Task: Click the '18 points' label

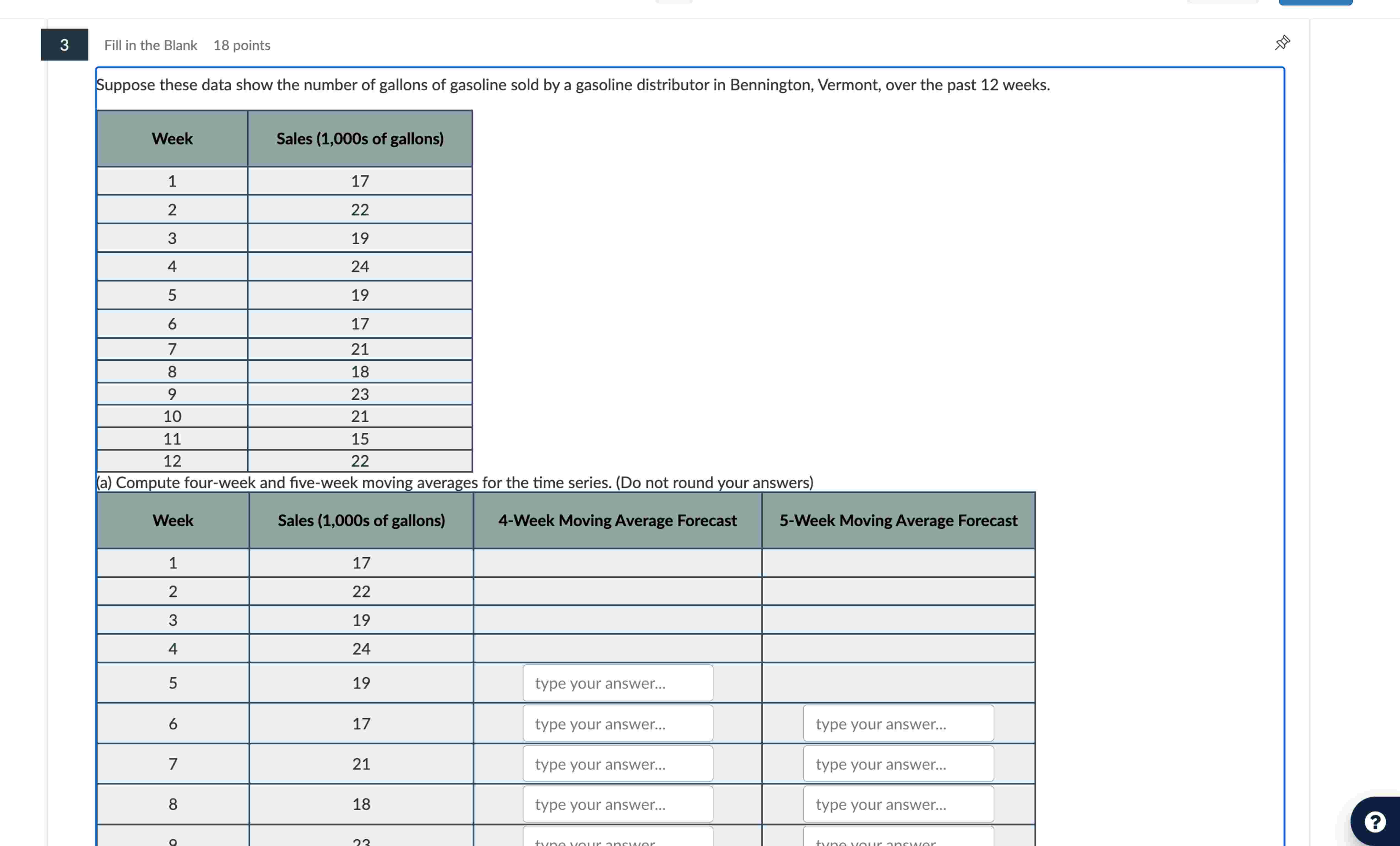Action: coord(242,45)
